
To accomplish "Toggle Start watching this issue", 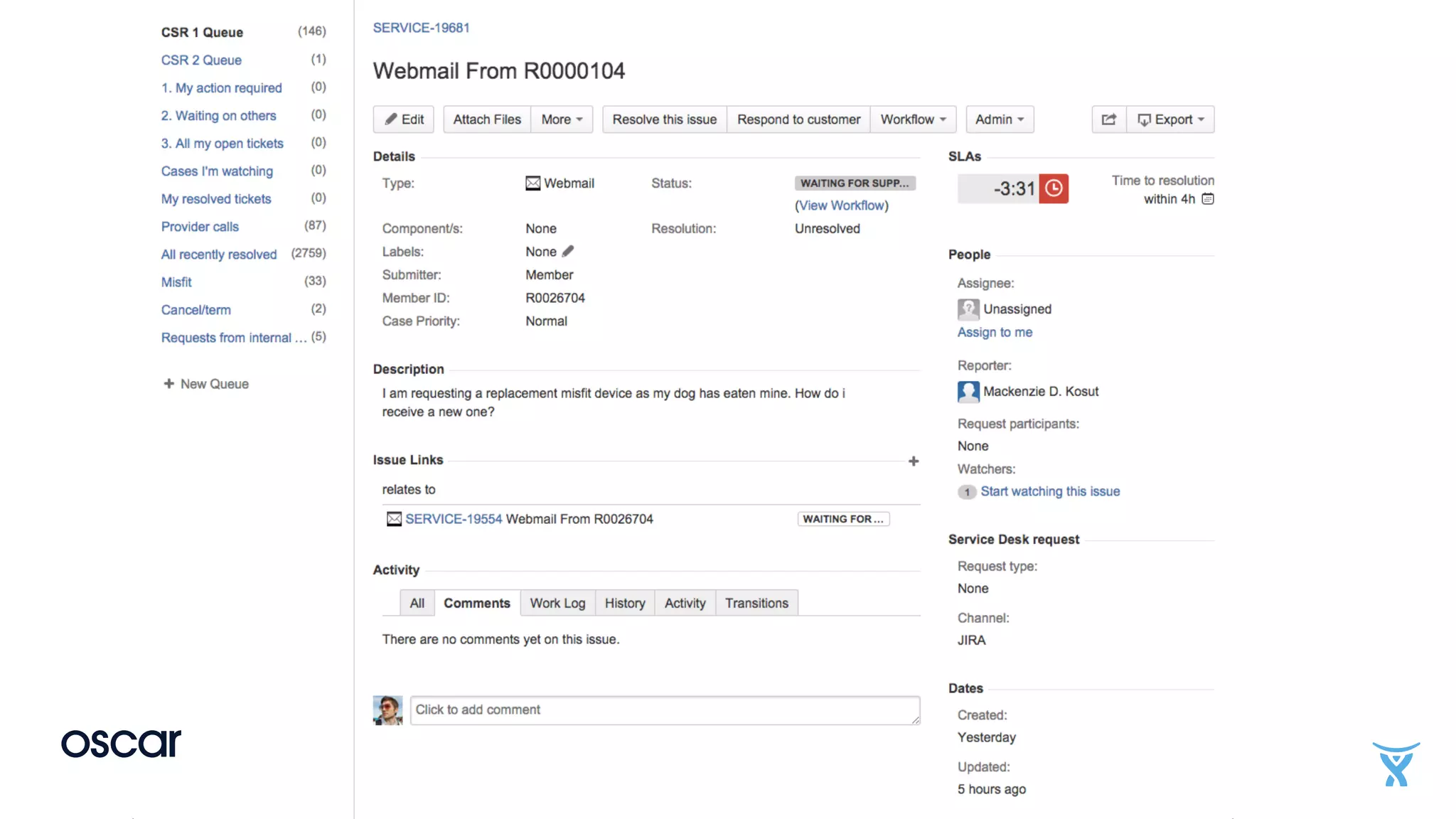I will (x=1049, y=491).
